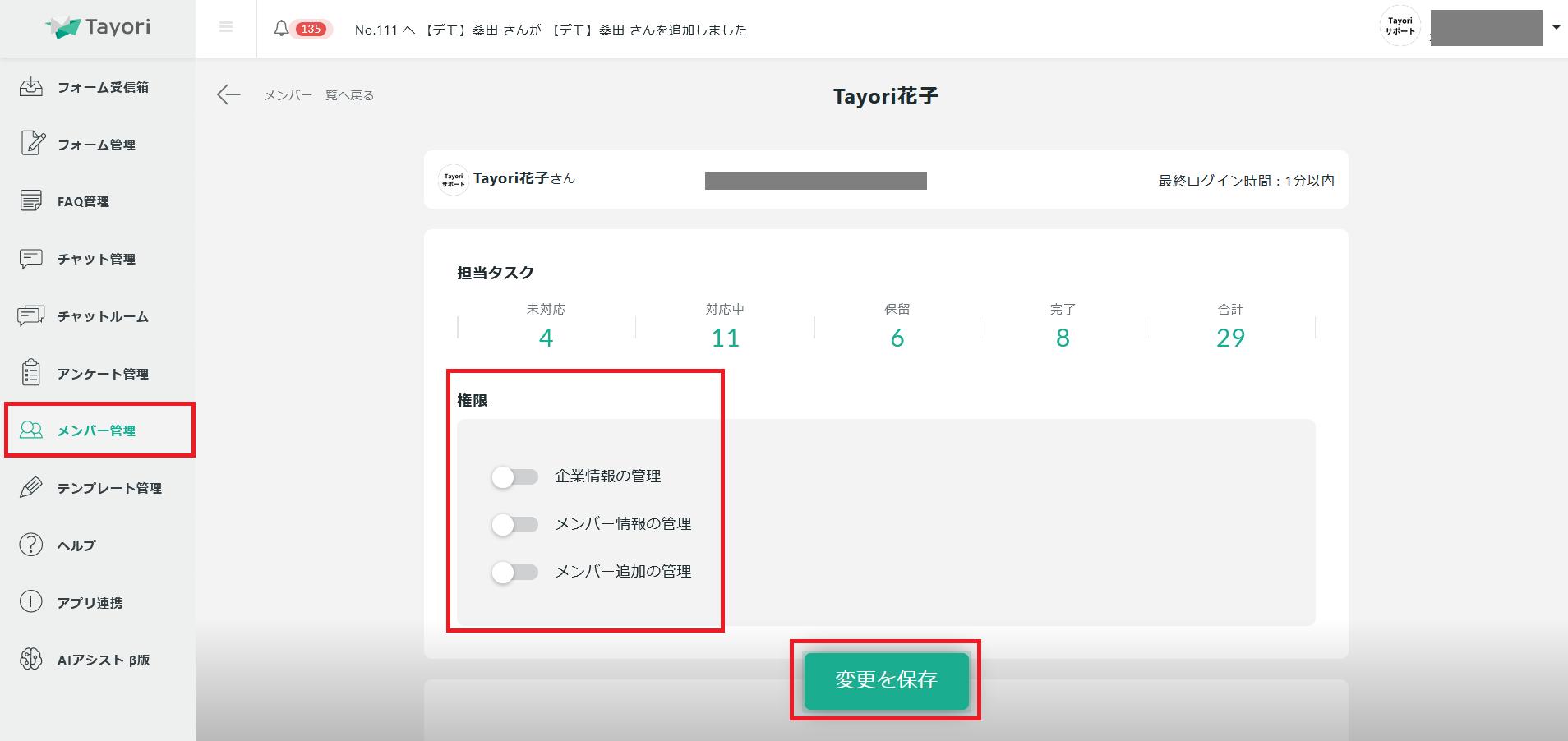The width and height of the screenshot is (1568, 741).
Task: Click the Tayori logo
Action: pyautogui.click(x=98, y=27)
